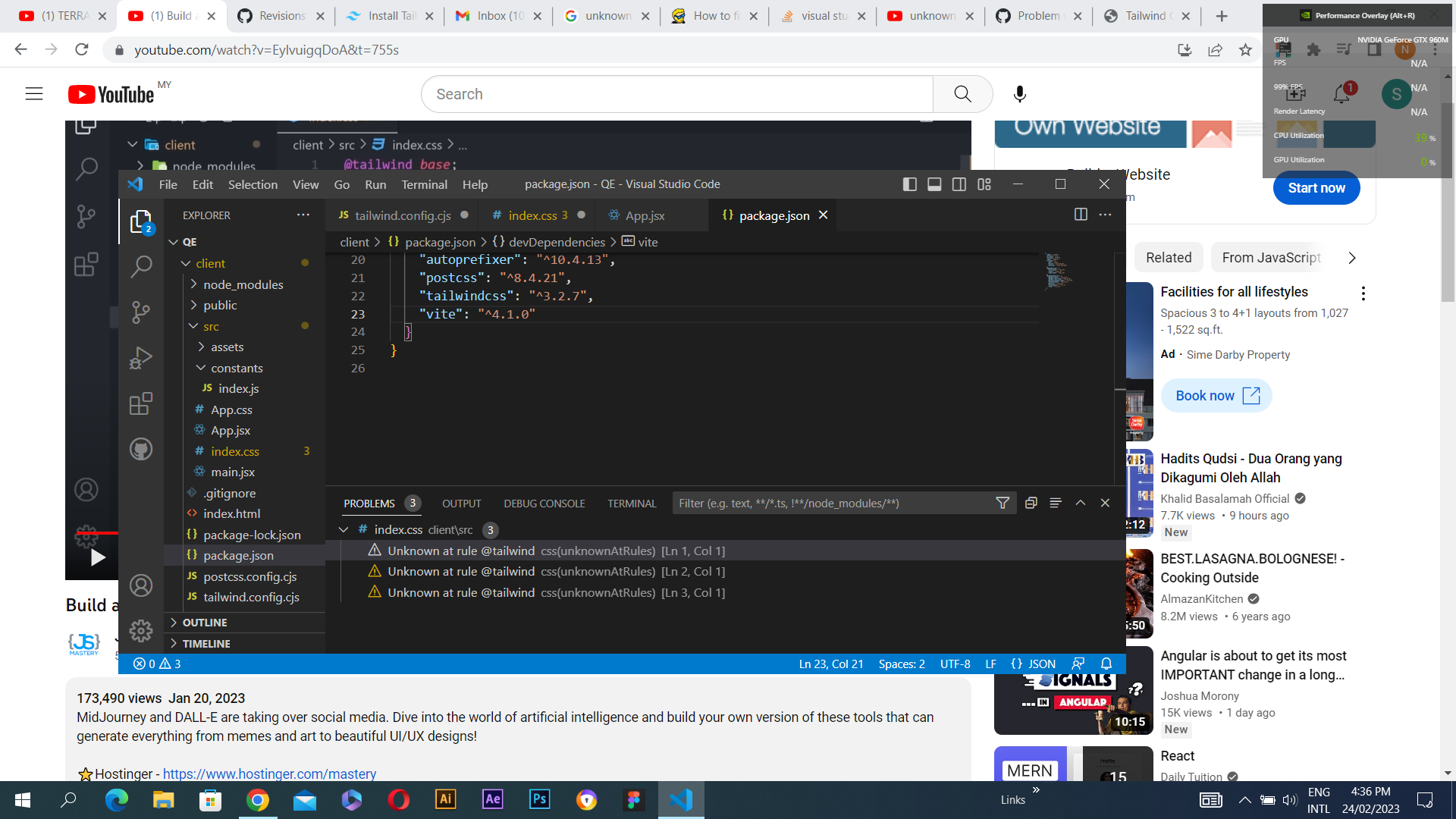Toggle the bottom panel visibility
Screen dimensions: 1456x819
click(x=934, y=184)
